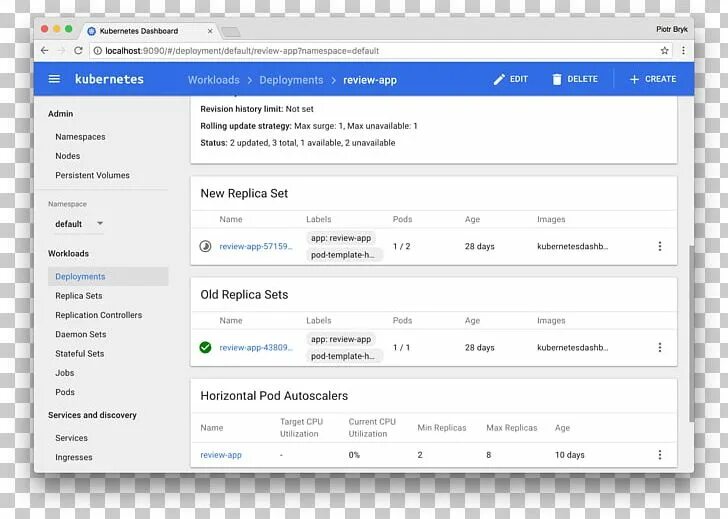Click Rolling update strategy text

(x=309, y=126)
